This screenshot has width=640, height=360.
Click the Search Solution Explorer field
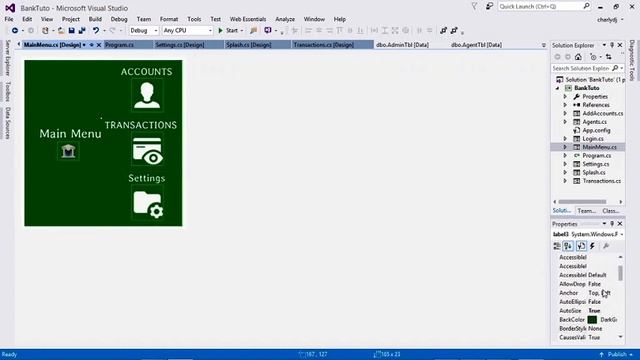[588, 69]
